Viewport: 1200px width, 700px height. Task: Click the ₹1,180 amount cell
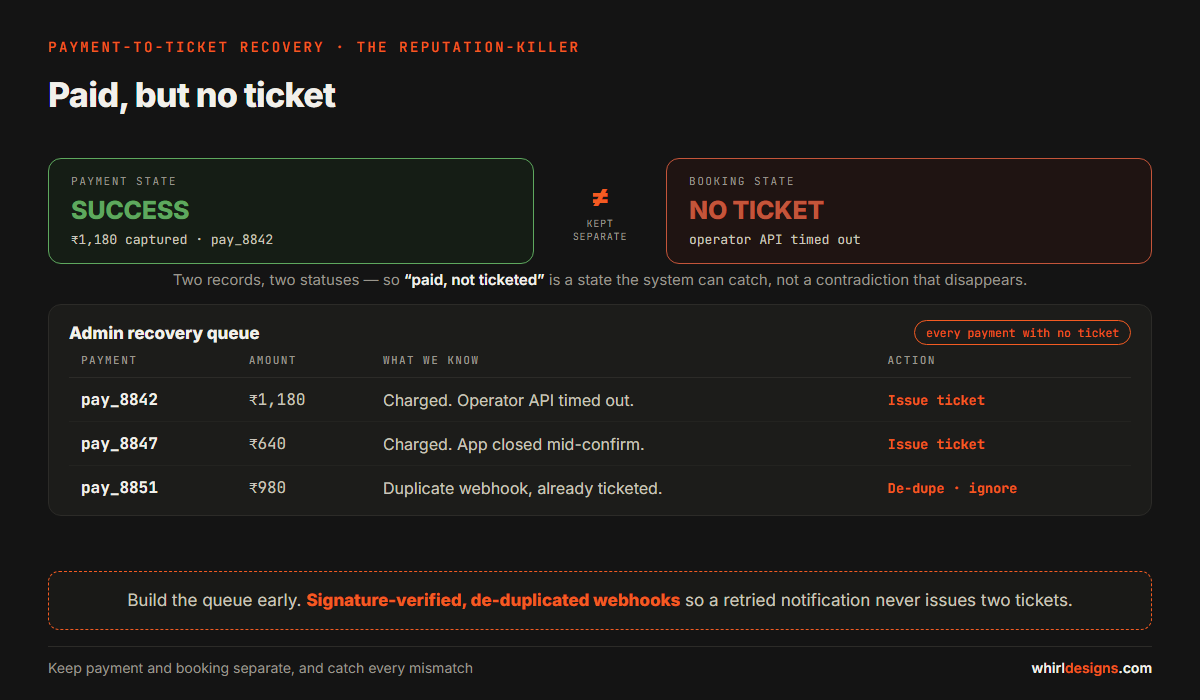[x=277, y=400]
